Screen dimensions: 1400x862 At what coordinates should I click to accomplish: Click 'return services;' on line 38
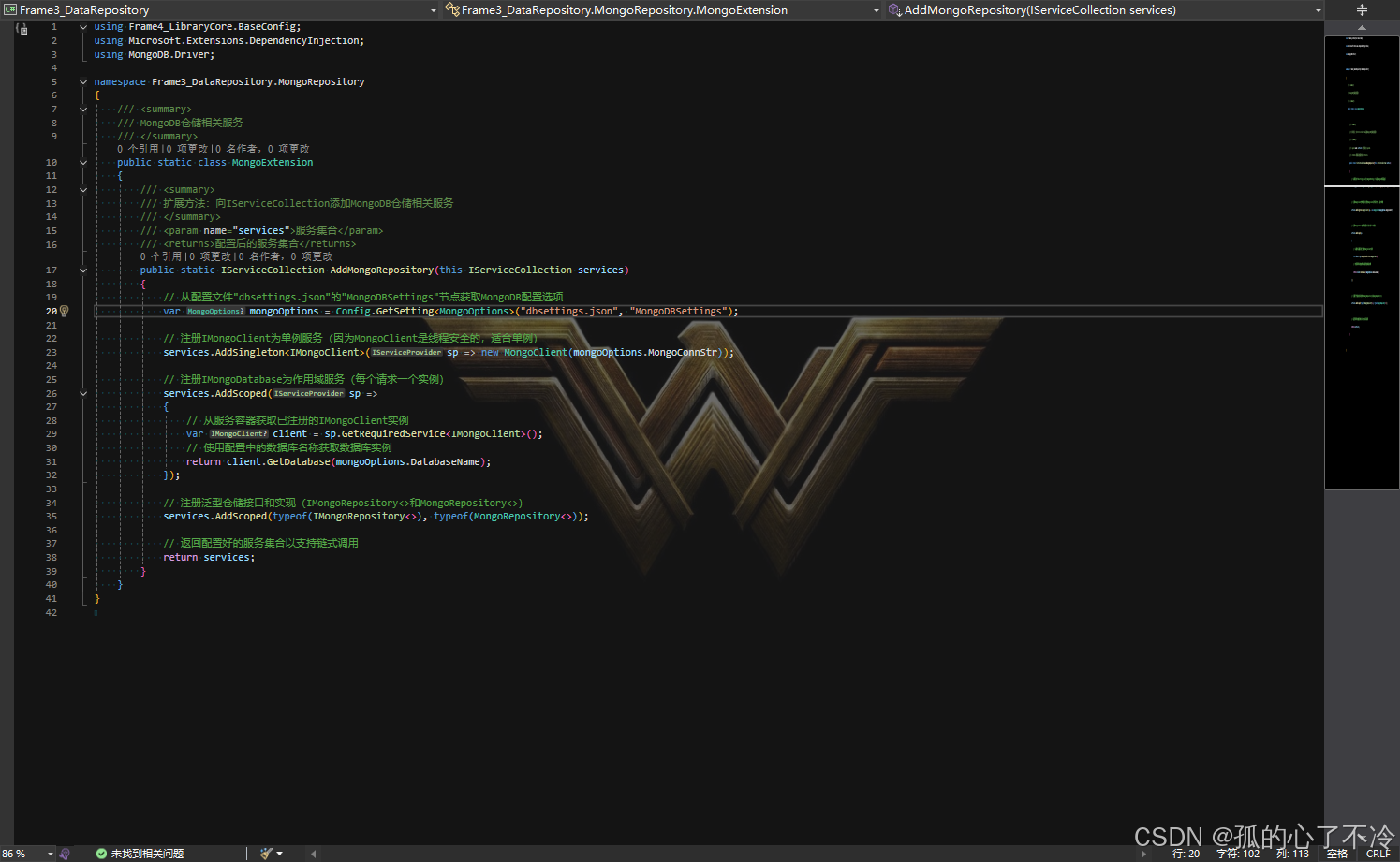209,558
